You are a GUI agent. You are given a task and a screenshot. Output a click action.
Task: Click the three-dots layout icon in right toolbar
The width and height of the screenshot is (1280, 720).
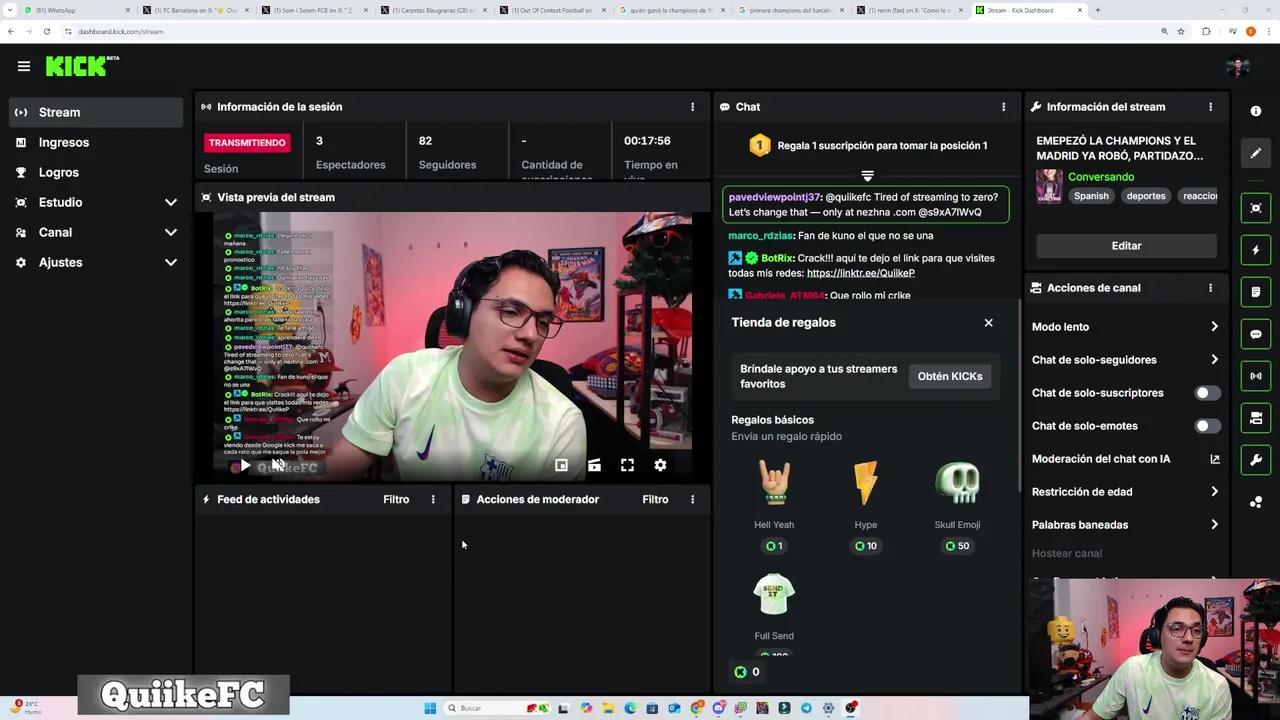tap(1256, 502)
